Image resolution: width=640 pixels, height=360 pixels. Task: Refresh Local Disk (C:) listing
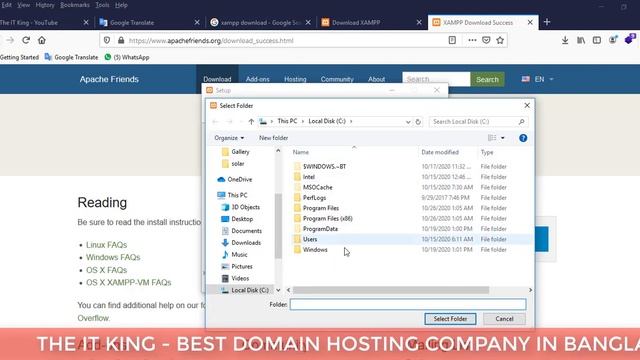418,122
